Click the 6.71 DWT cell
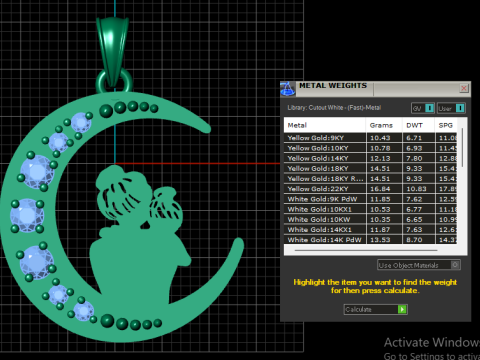480x360 pixels. tap(418, 138)
